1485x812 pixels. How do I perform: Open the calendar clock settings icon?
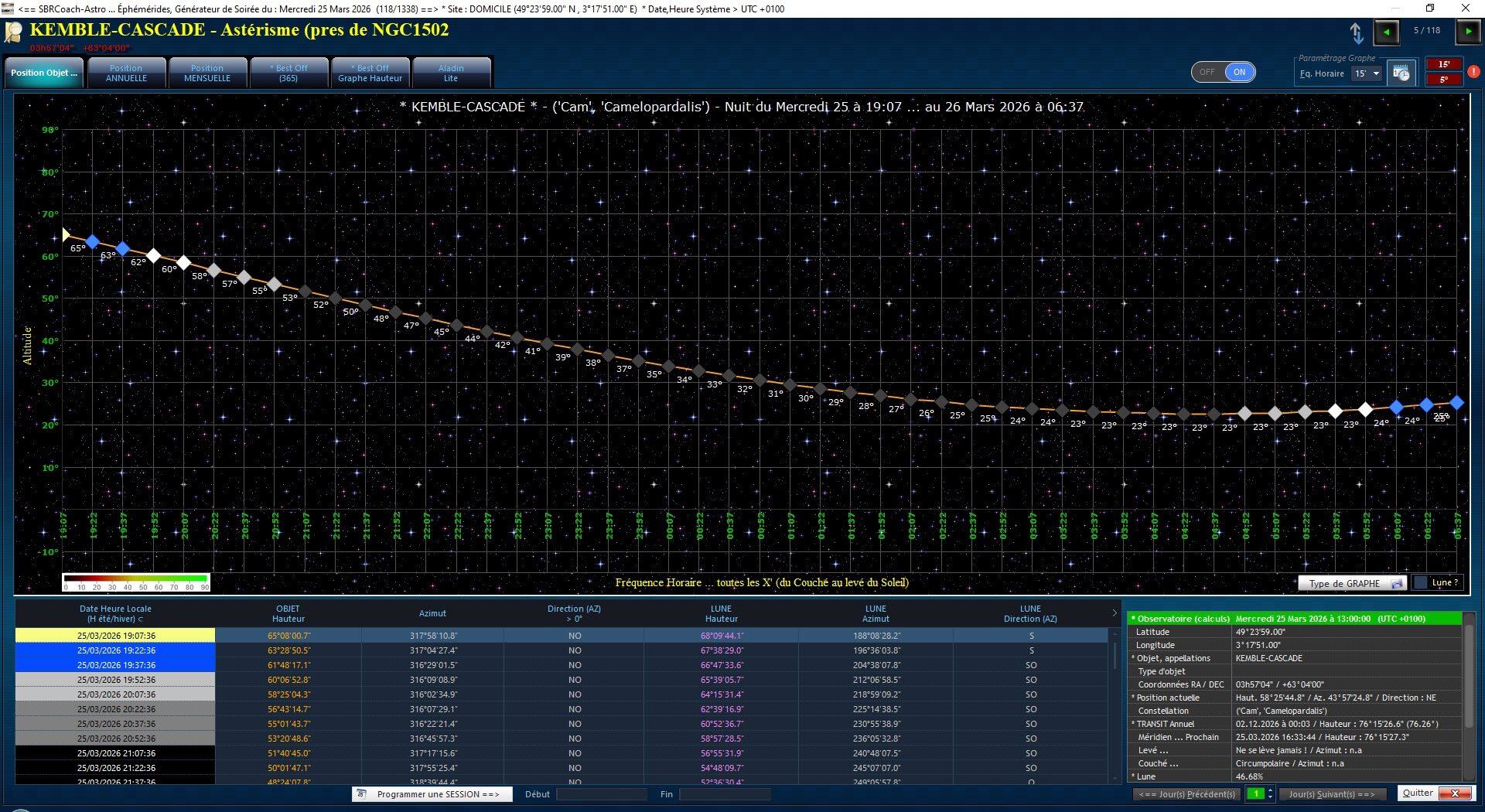[x=1401, y=73]
